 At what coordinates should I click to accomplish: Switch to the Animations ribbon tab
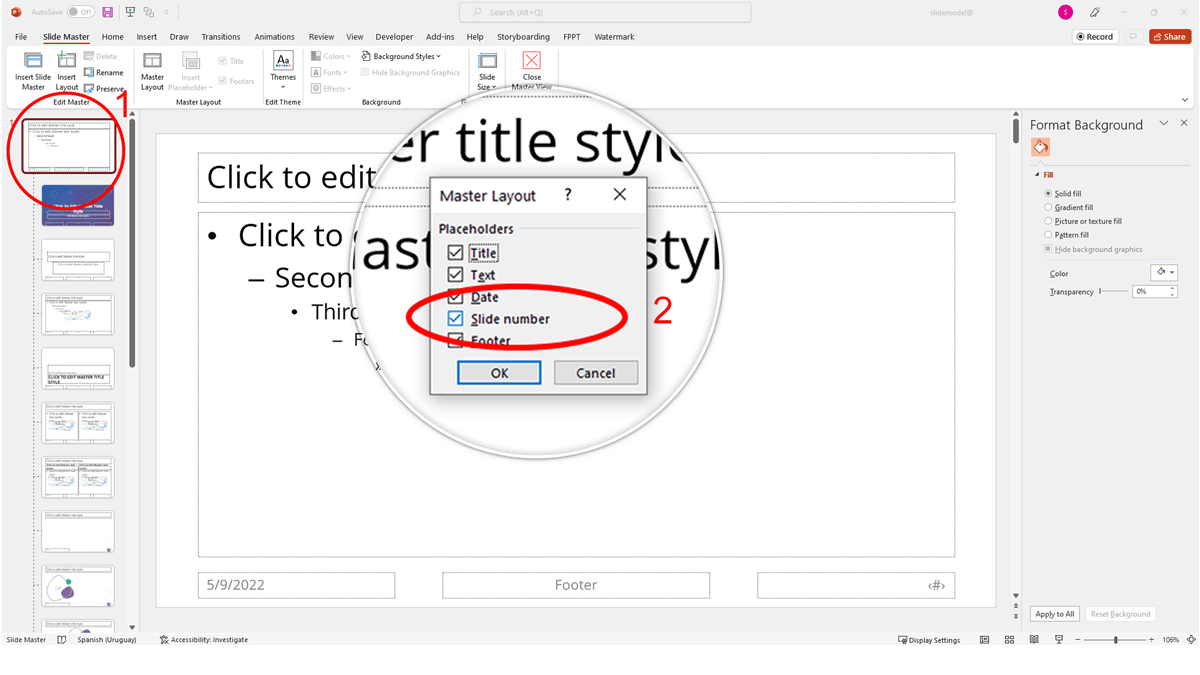pyautogui.click(x=274, y=36)
